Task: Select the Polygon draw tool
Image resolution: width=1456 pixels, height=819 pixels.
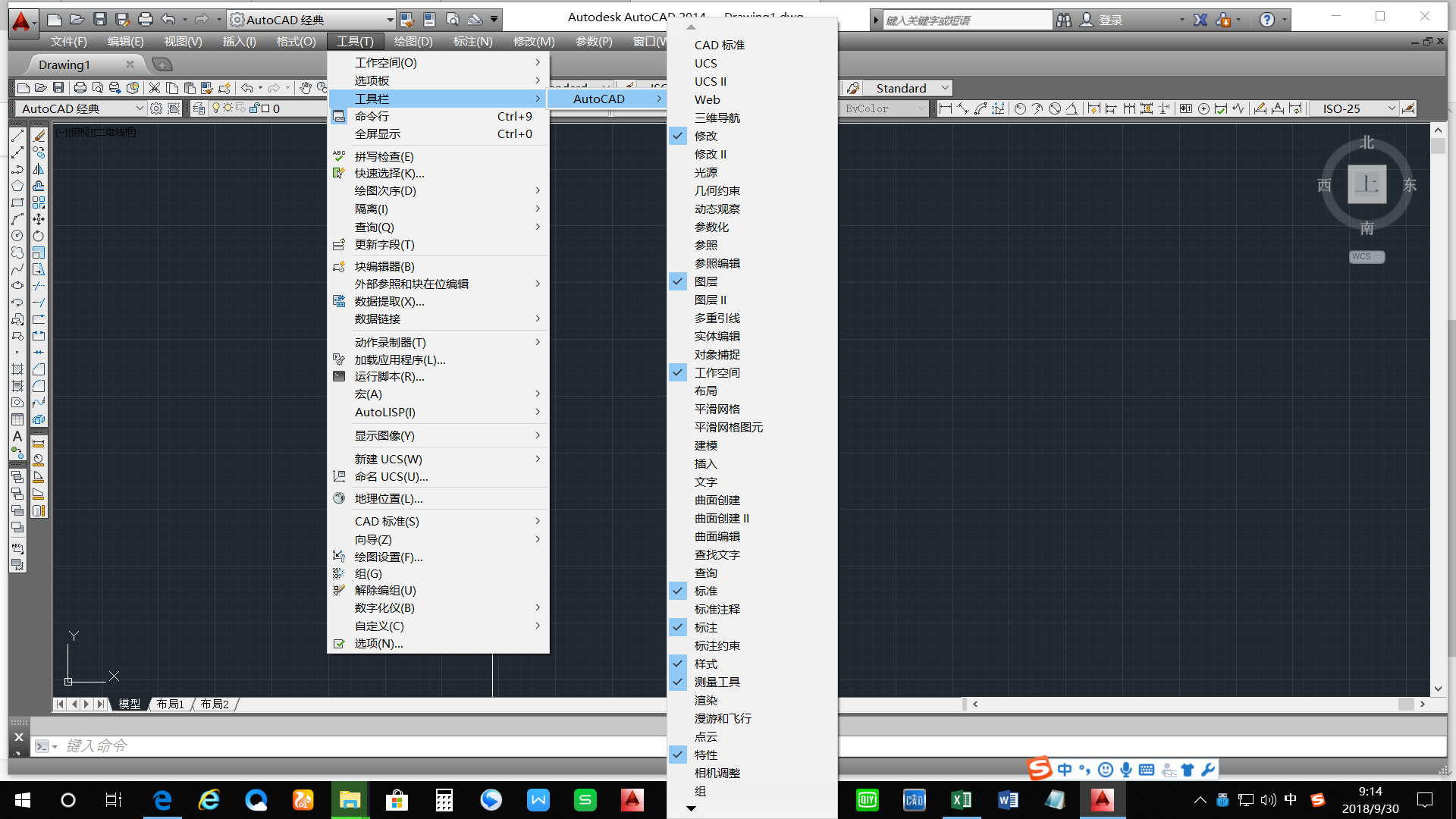Action: click(x=17, y=186)
